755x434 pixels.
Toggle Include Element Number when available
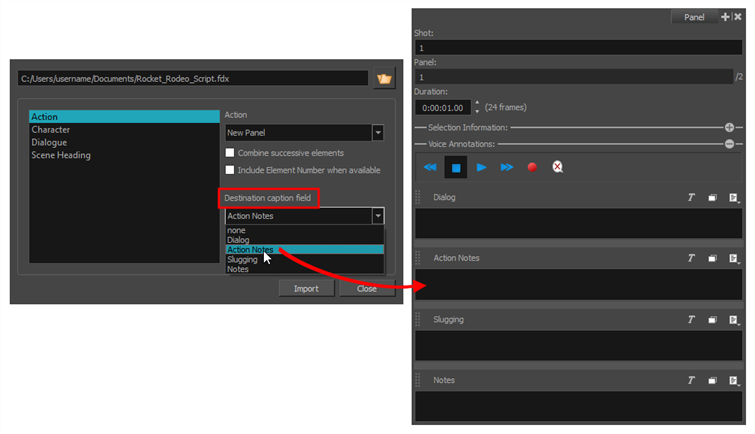click(230, 170)
